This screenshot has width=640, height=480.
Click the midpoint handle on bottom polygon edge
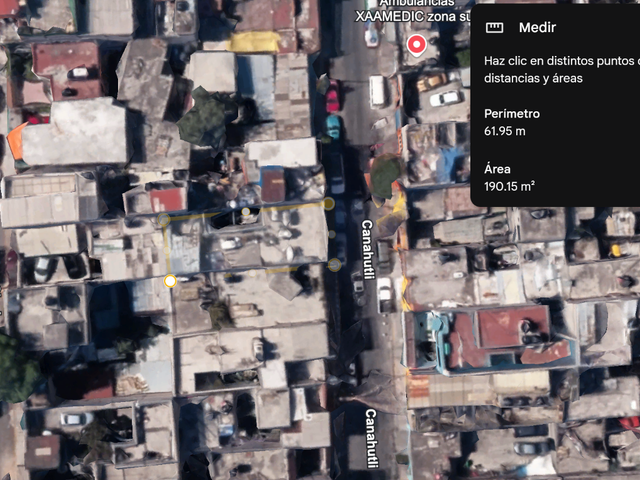click(x=253, y=273)
